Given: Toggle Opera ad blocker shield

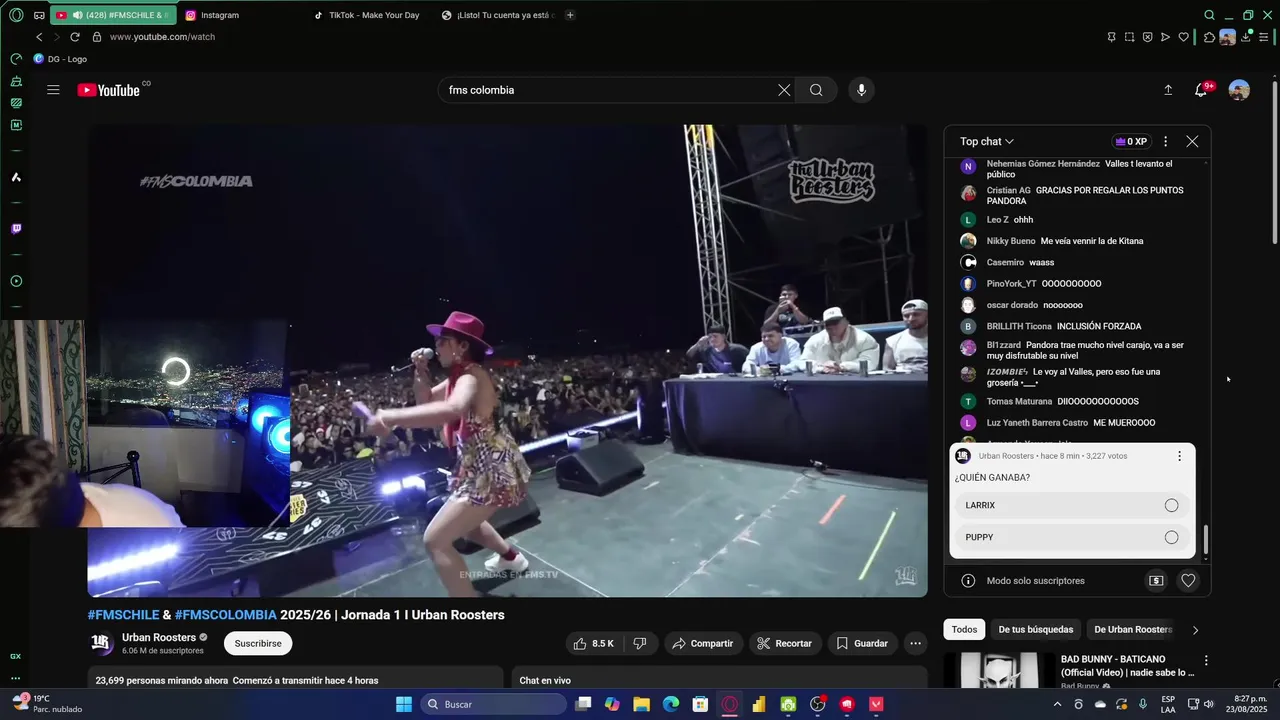Looking at the screenshot, I should click(1147, 37).
